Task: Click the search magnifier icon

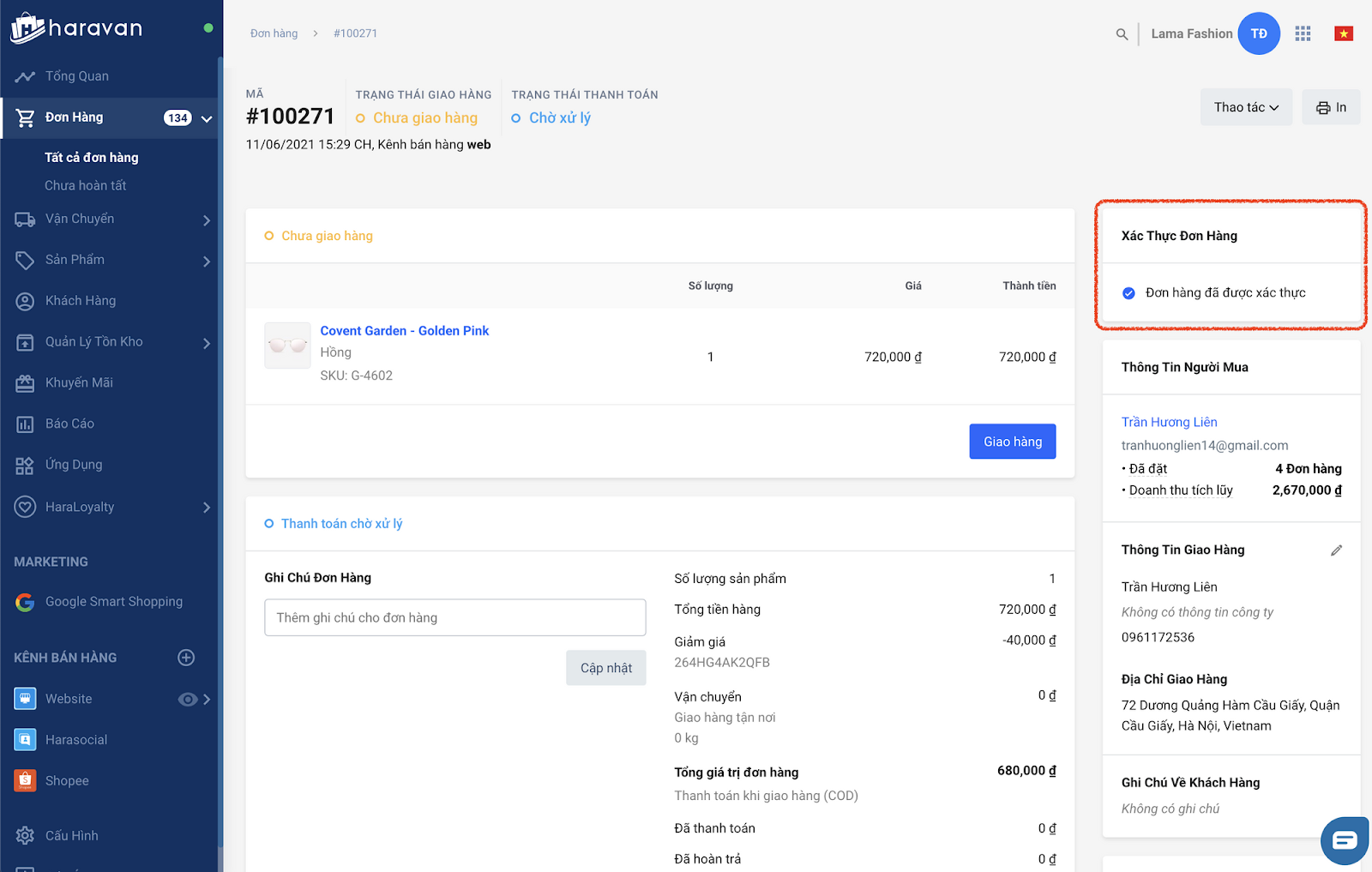Action: pos(1122,34)
